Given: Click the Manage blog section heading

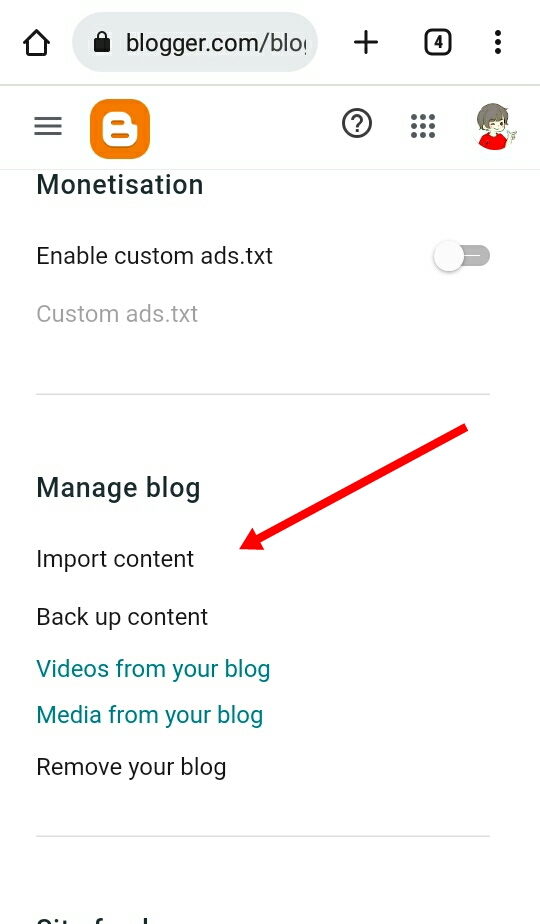Looking at the screenshot, I should pos(118,489).
